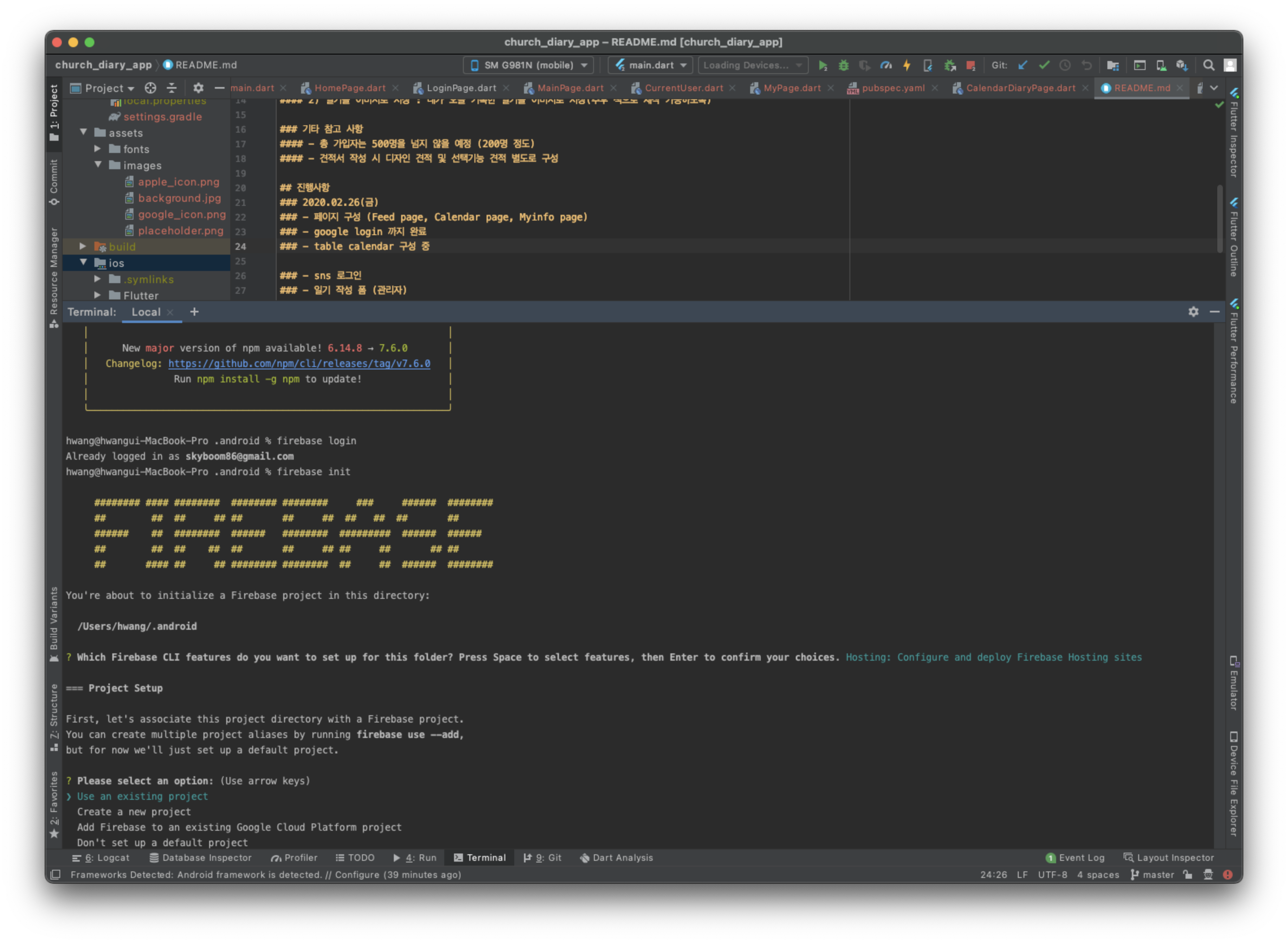
Task: Click the master branch in status bar
Action: coord(1153,875)
